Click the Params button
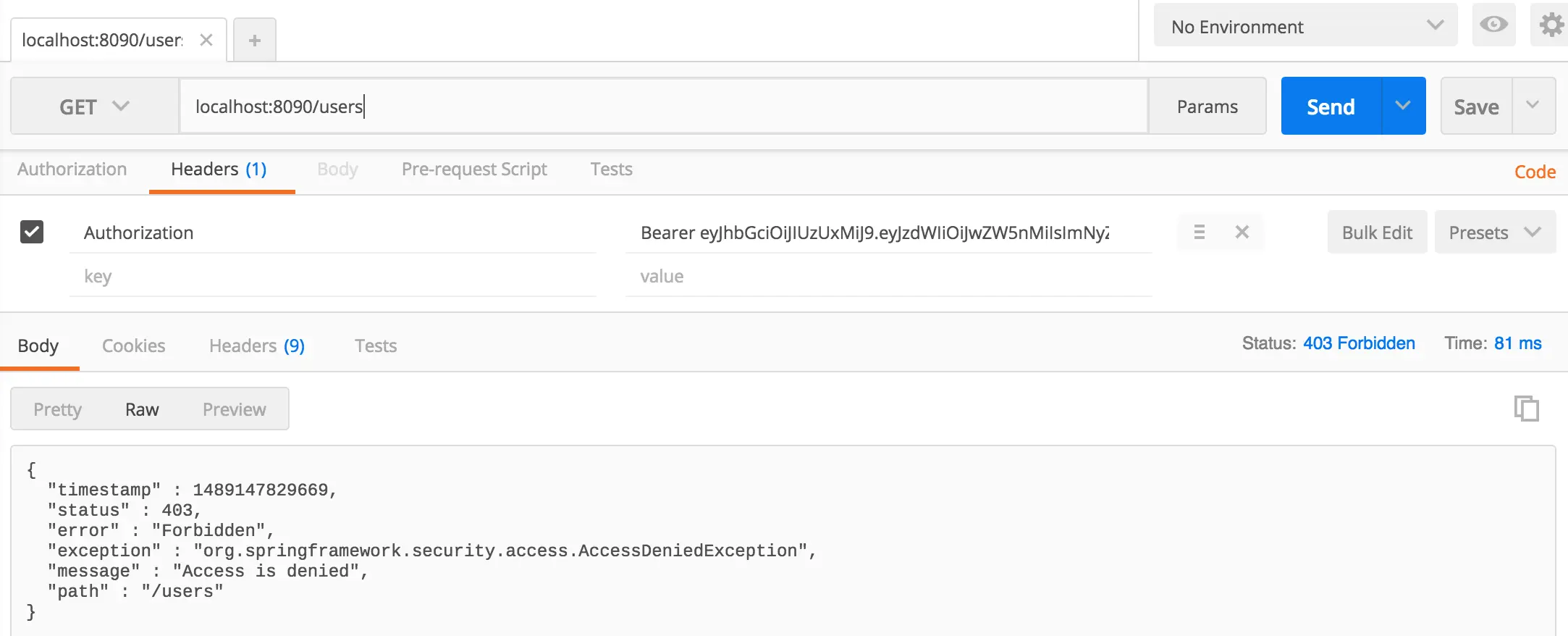 click(1207, 106)
